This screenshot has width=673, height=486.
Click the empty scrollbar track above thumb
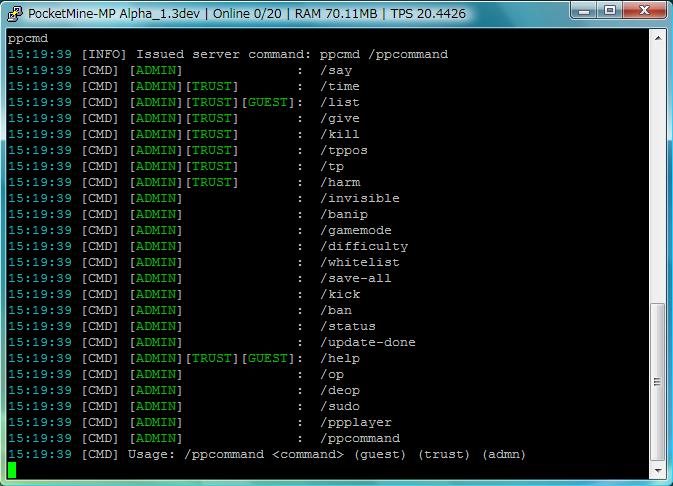pos(658,170)
